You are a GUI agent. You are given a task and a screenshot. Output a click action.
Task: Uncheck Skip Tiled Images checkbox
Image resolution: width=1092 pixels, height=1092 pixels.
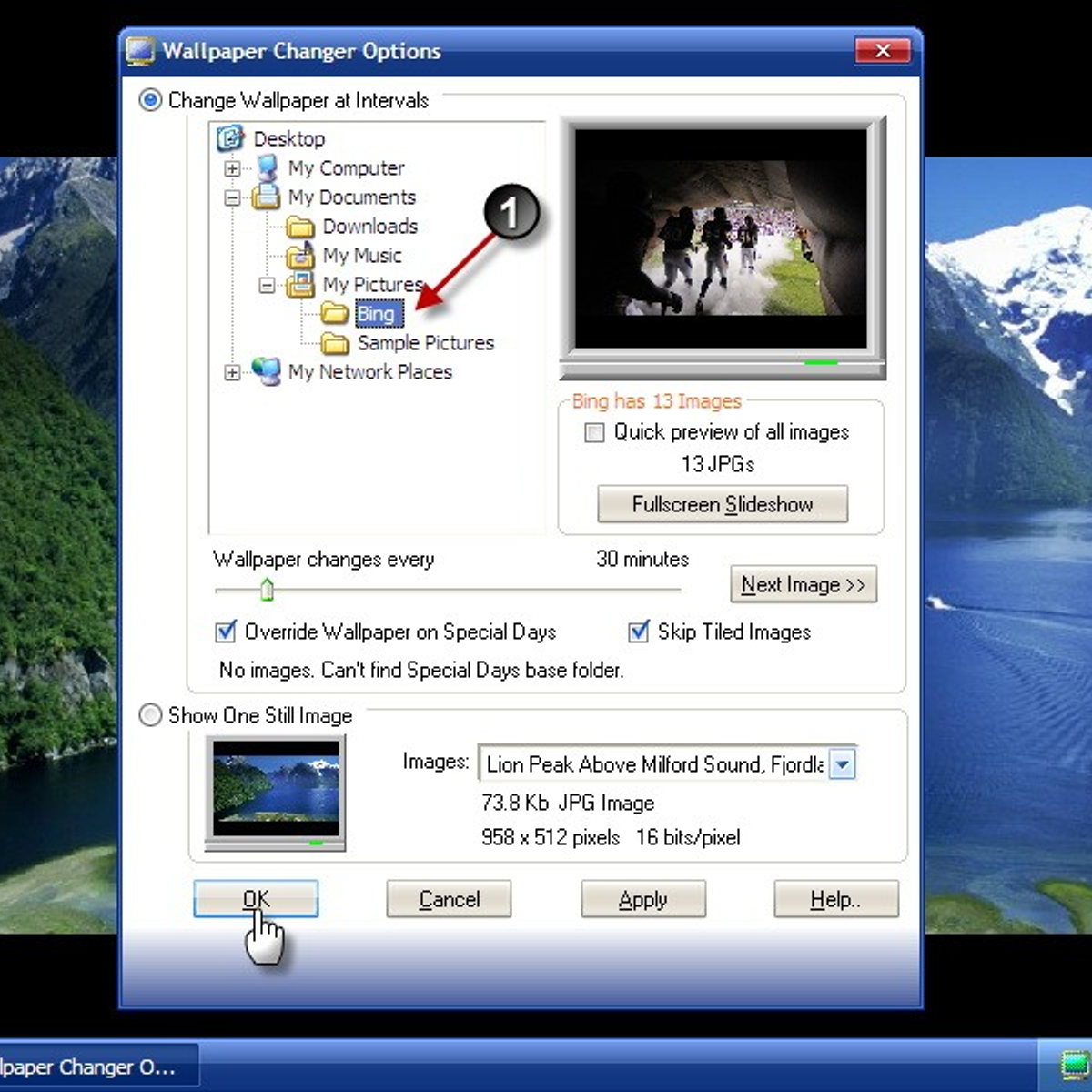click(x=639, y=632)
